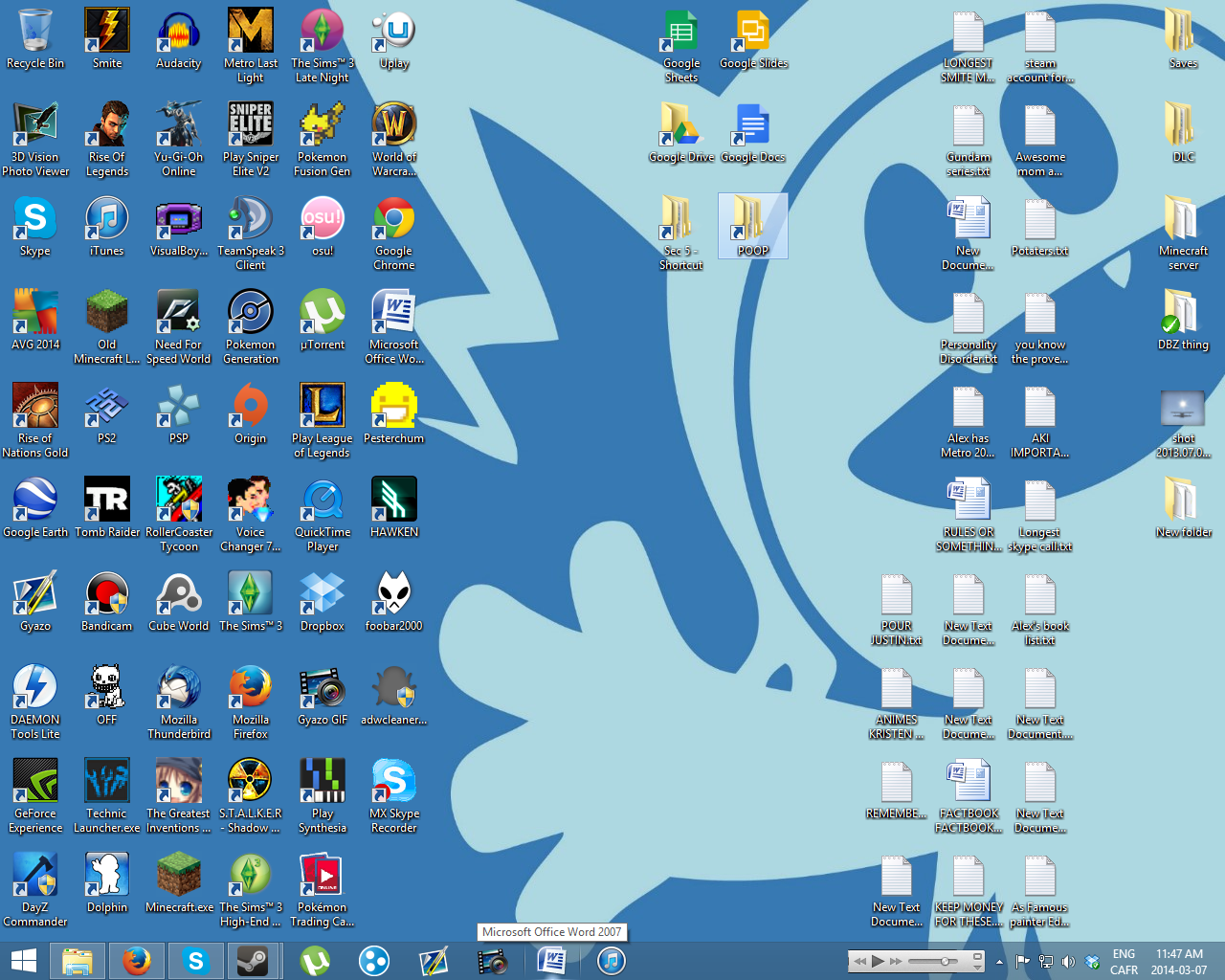Open Steam from the taskbar
Image resolution: width=1225 pixels, height=980 pixels.
(254, 961)
